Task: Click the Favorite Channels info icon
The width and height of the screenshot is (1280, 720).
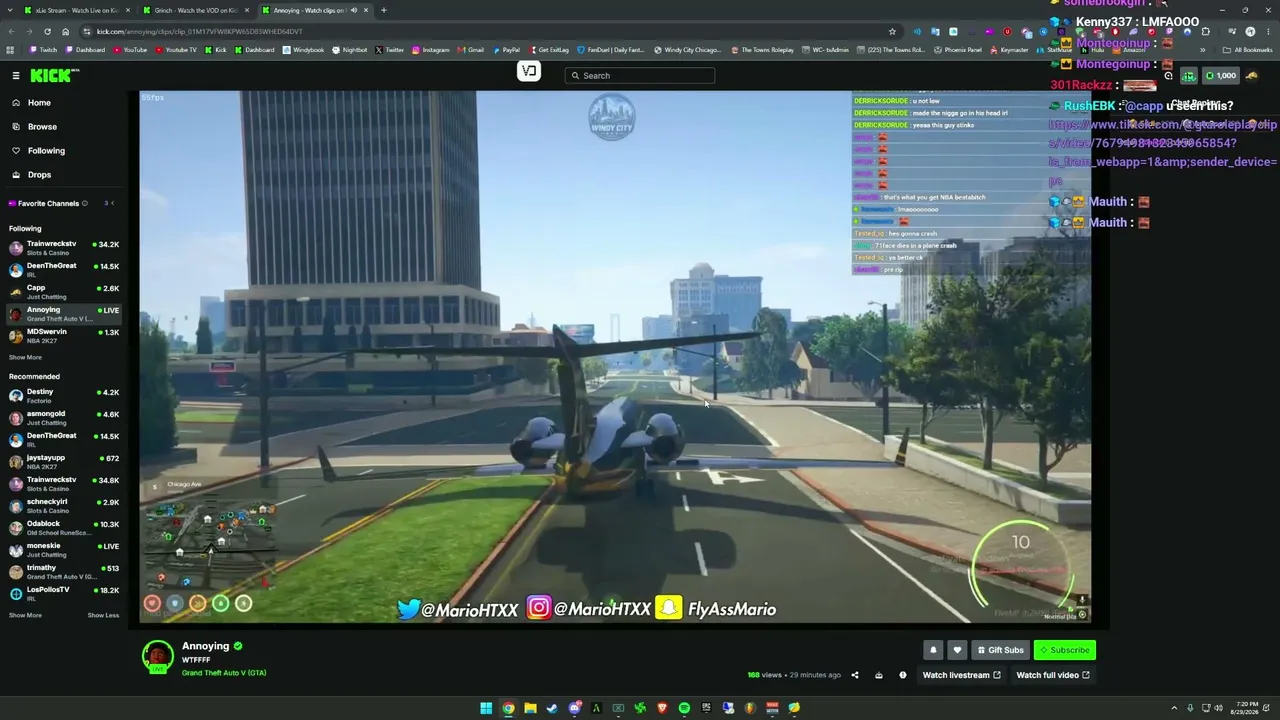Action: 85,203
